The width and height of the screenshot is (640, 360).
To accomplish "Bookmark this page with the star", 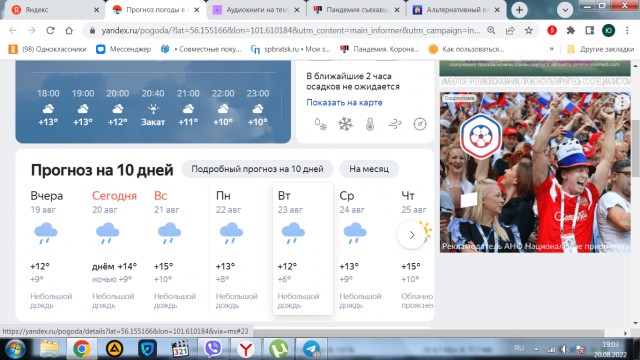I will (x=529, y=30).
